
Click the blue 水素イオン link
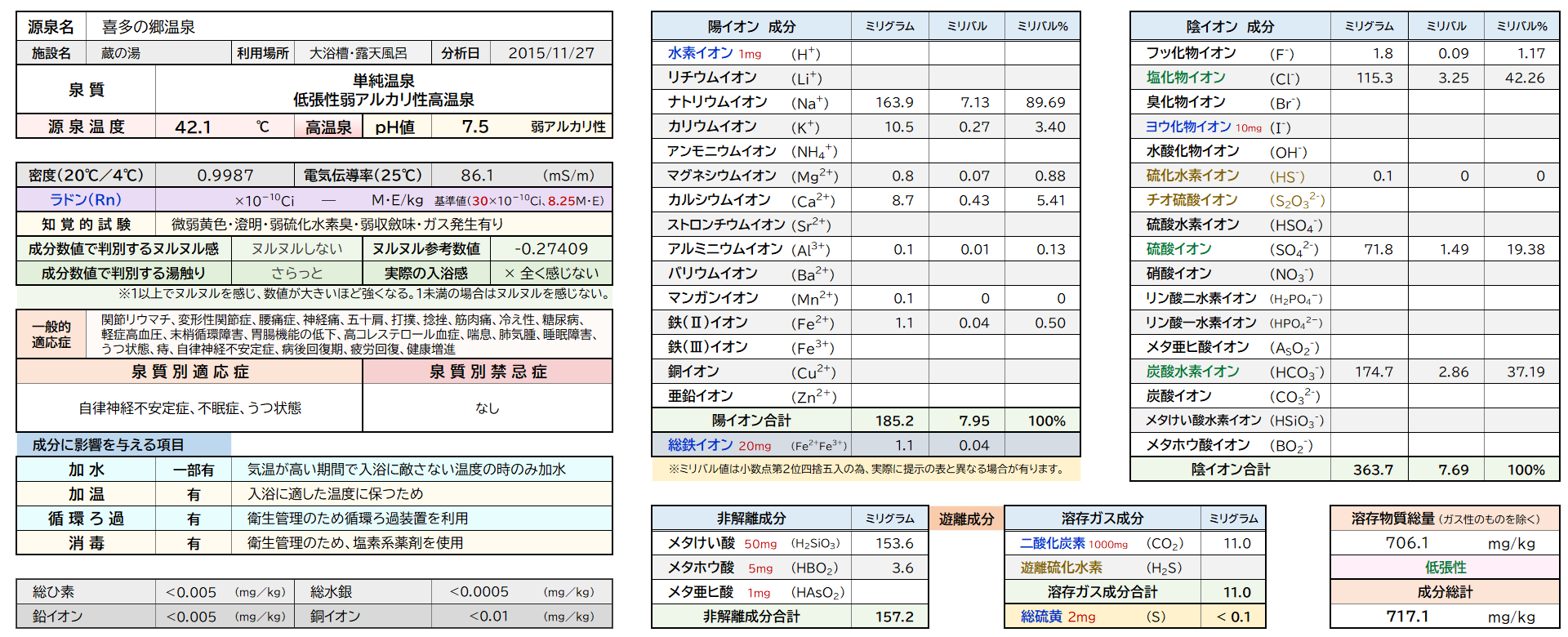pos(700,53)
